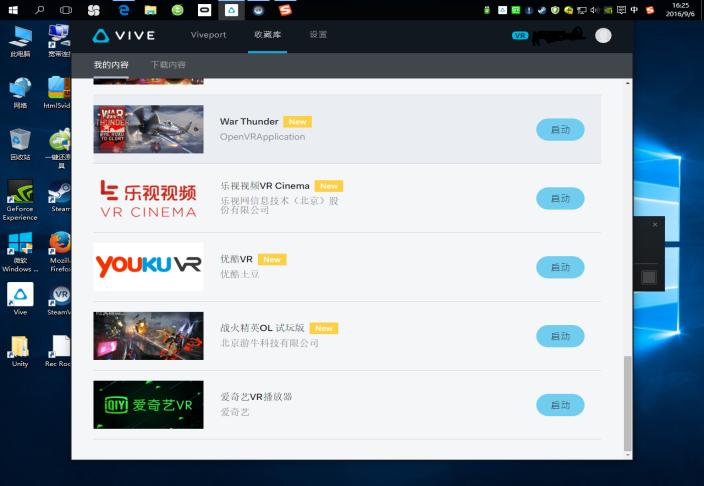Click the 乐视视频 VR Cinema thumbnail

click(148, 198)
